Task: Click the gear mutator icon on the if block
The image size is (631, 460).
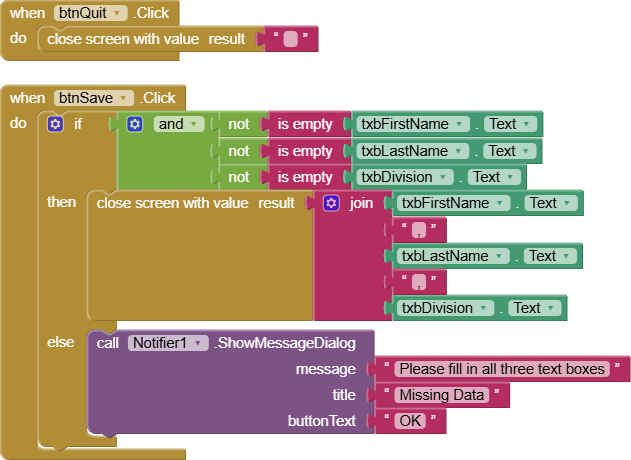Action: pos(56,124)
